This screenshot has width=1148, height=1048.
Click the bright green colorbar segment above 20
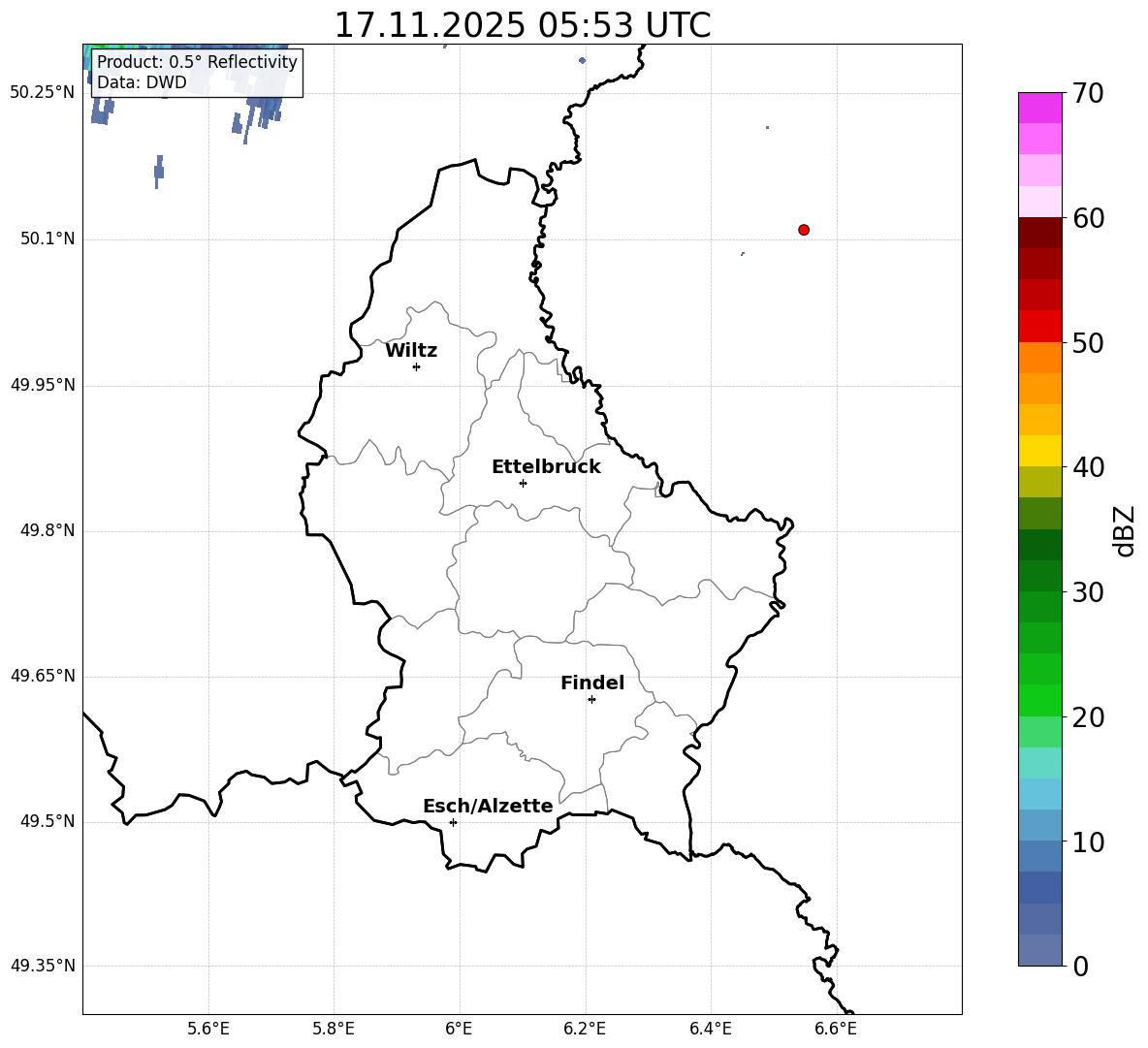[x=1039, y=700]
